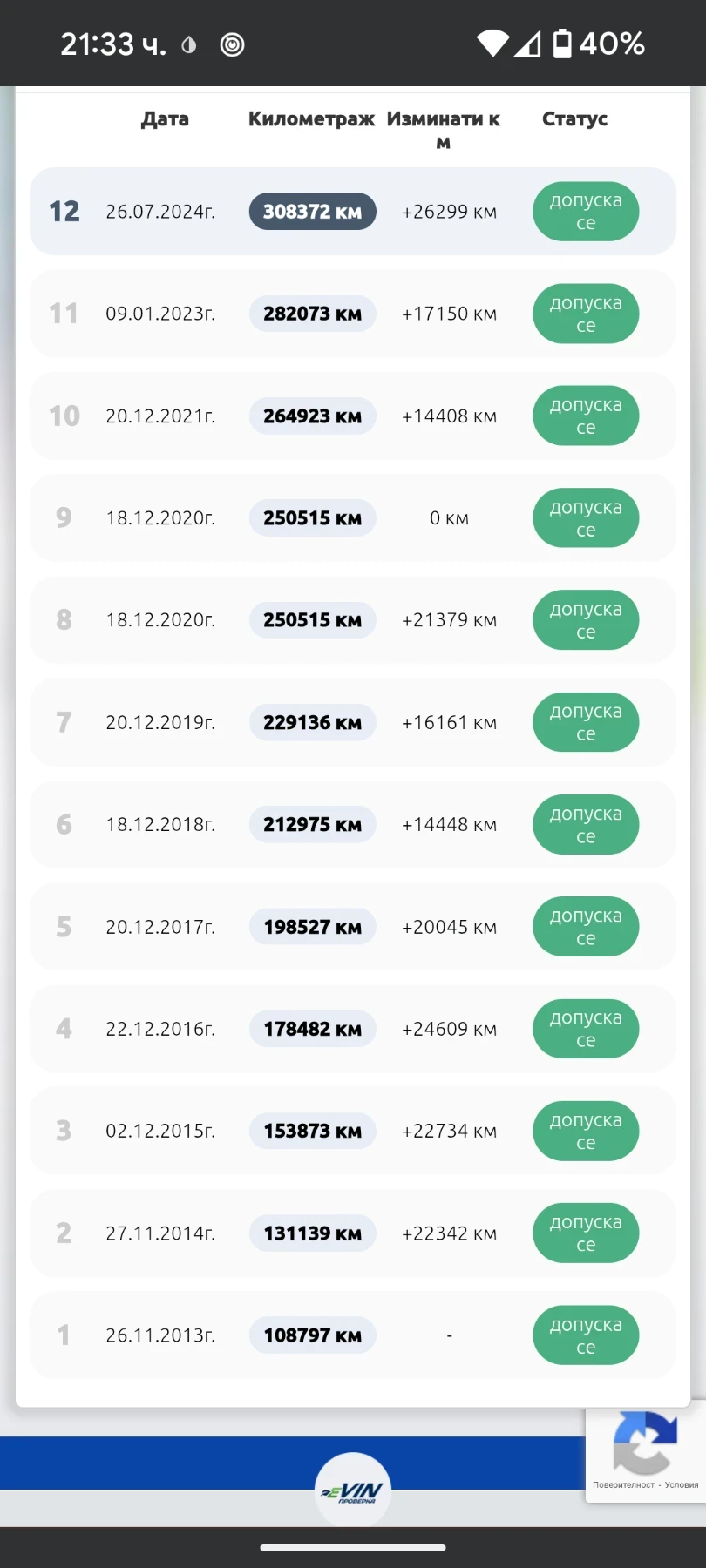Tap the 108797 км mileage badge

pos(312,1335)
